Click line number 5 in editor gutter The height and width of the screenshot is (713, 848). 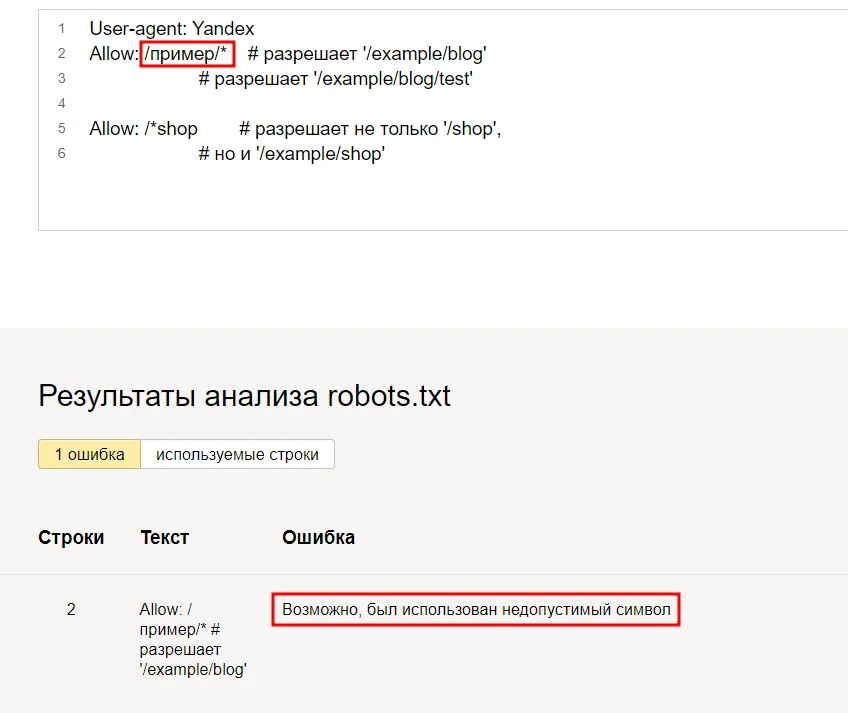[x=62, y=129]
